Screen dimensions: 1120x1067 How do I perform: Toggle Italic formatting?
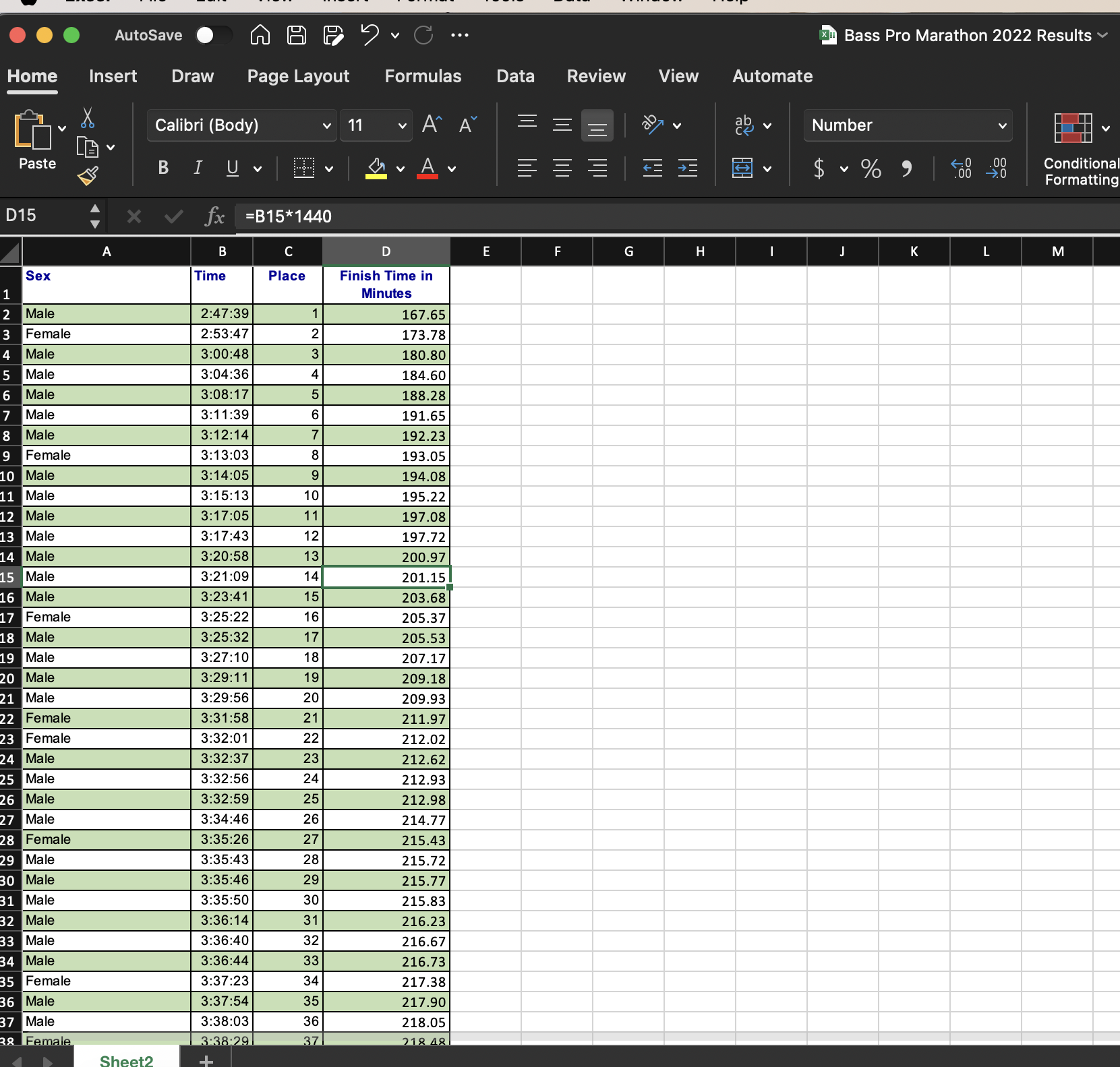(198, 168)
